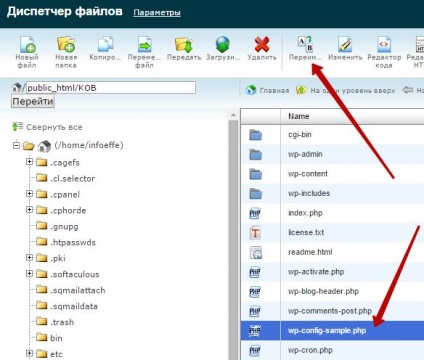The image size is (424, 360).
Task: Expand the .pki folder node
Action: pos(29,258)
